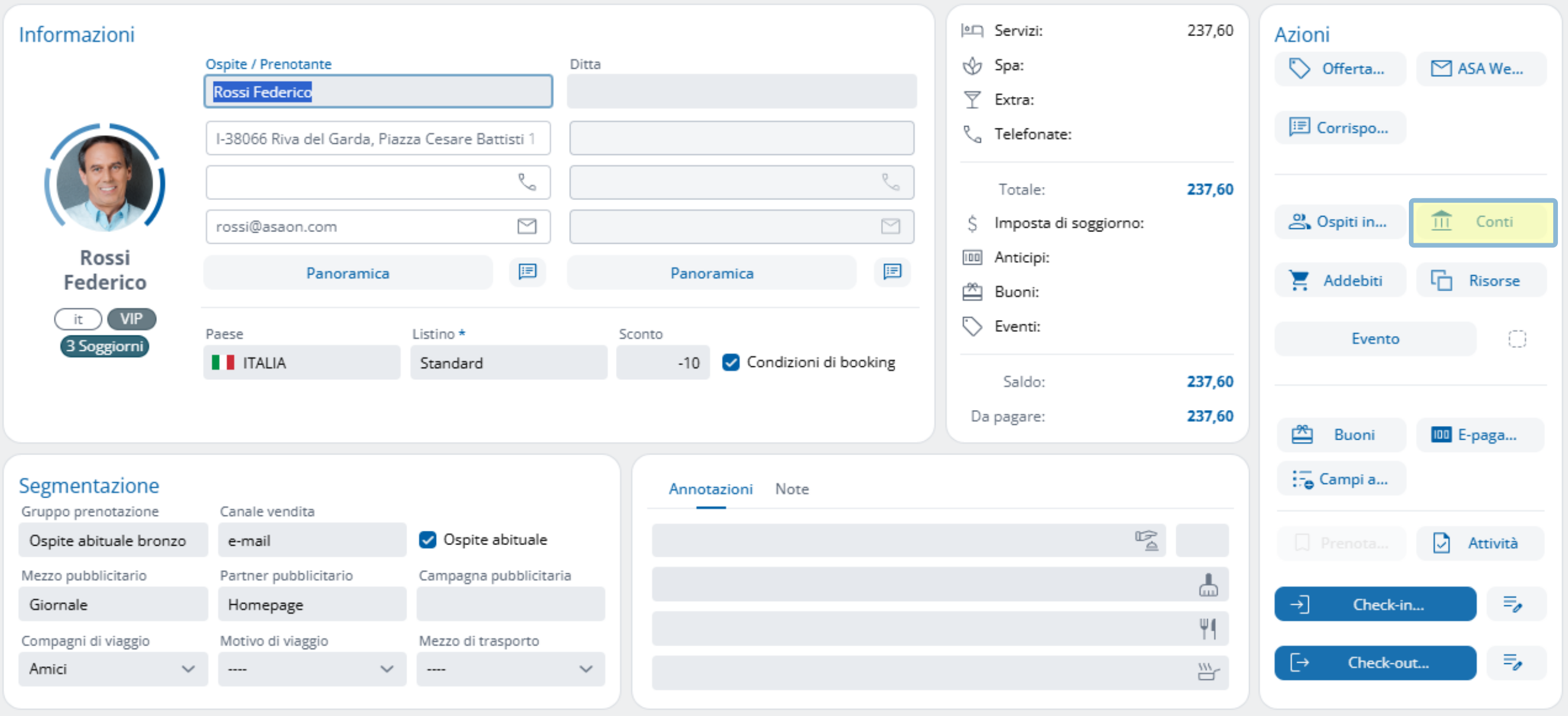Open Motivo di viaggio dropdown
The width and height of the screenshot is (1568, 716).
pos(386,669)
